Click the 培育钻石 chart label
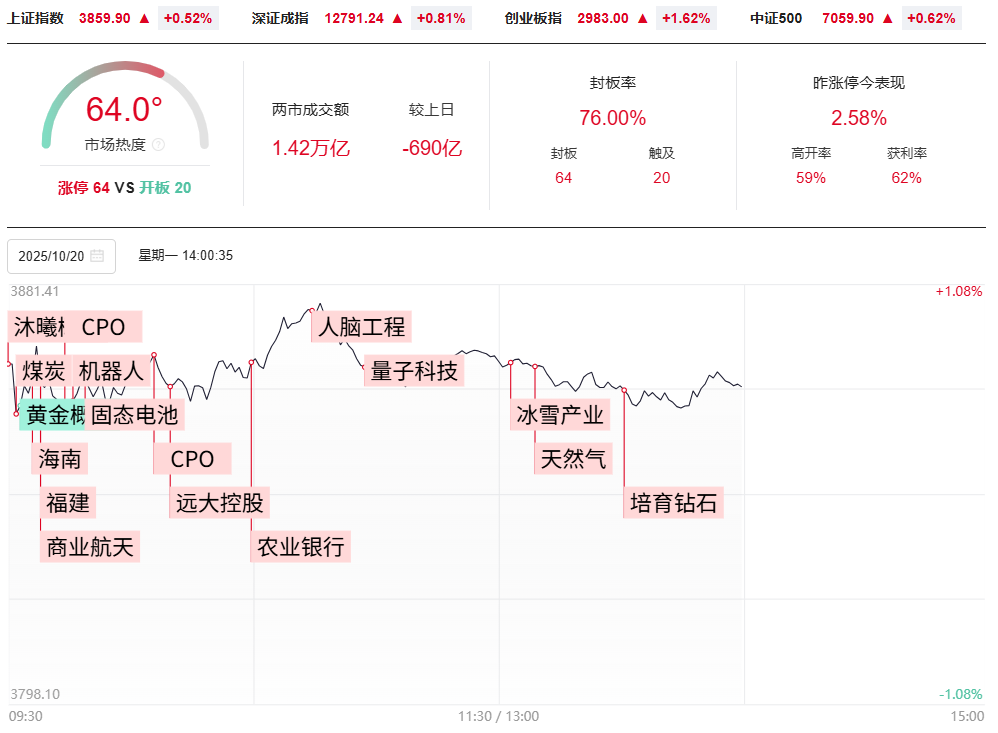Image resolution: width=998 pixels, height=733 pixels. [x=674, y=502]
